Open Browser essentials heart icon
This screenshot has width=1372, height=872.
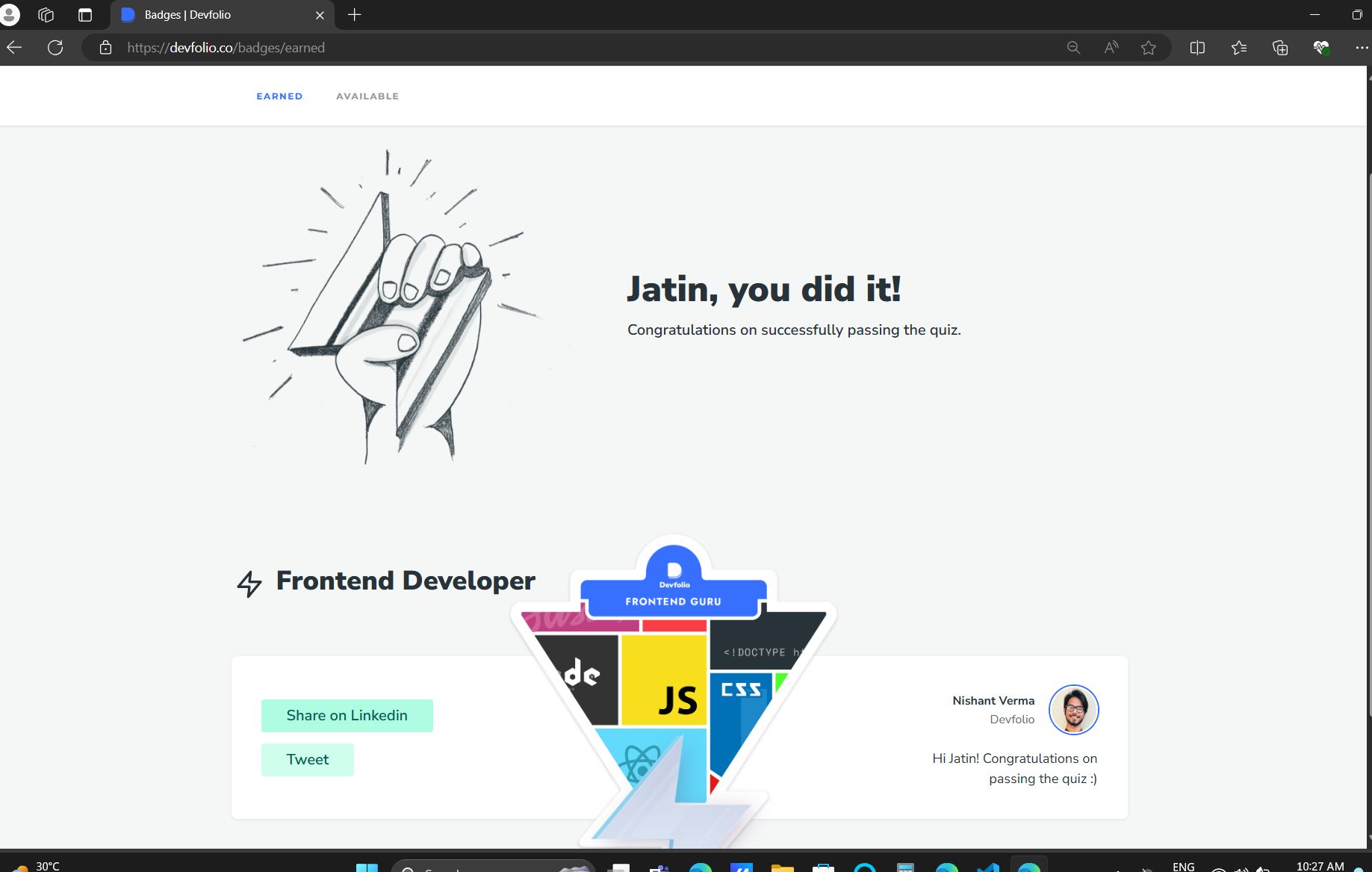point(1321,47)
